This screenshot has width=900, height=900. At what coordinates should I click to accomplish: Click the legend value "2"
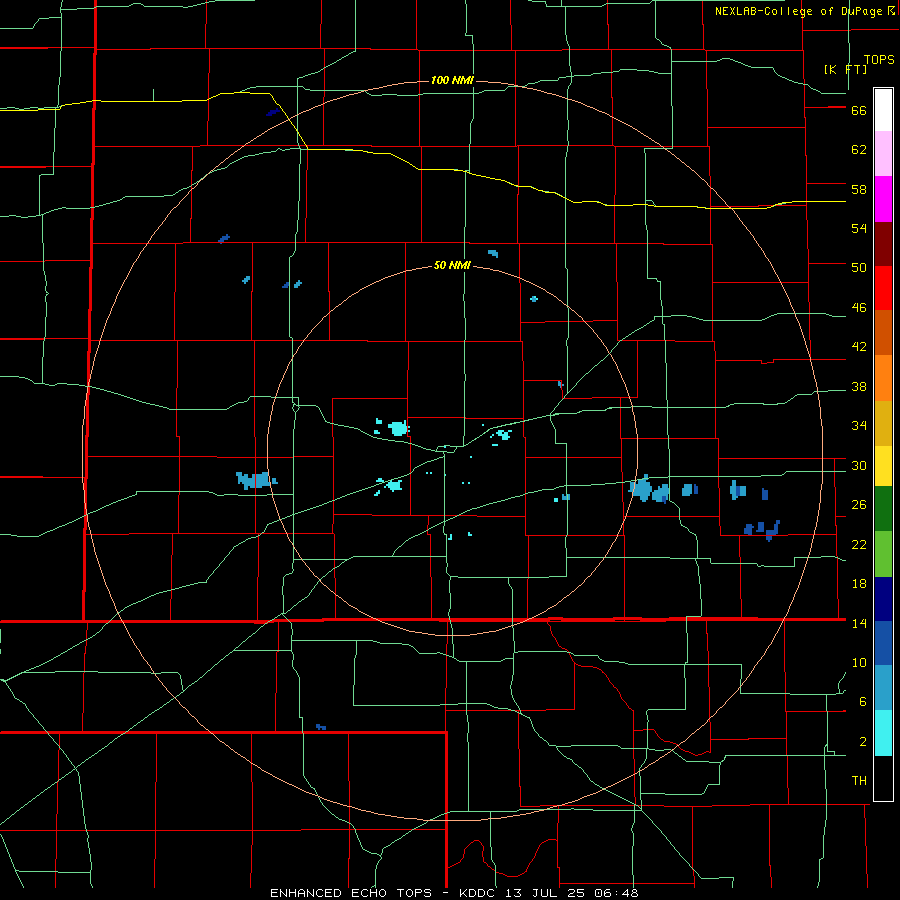[863, 742]
